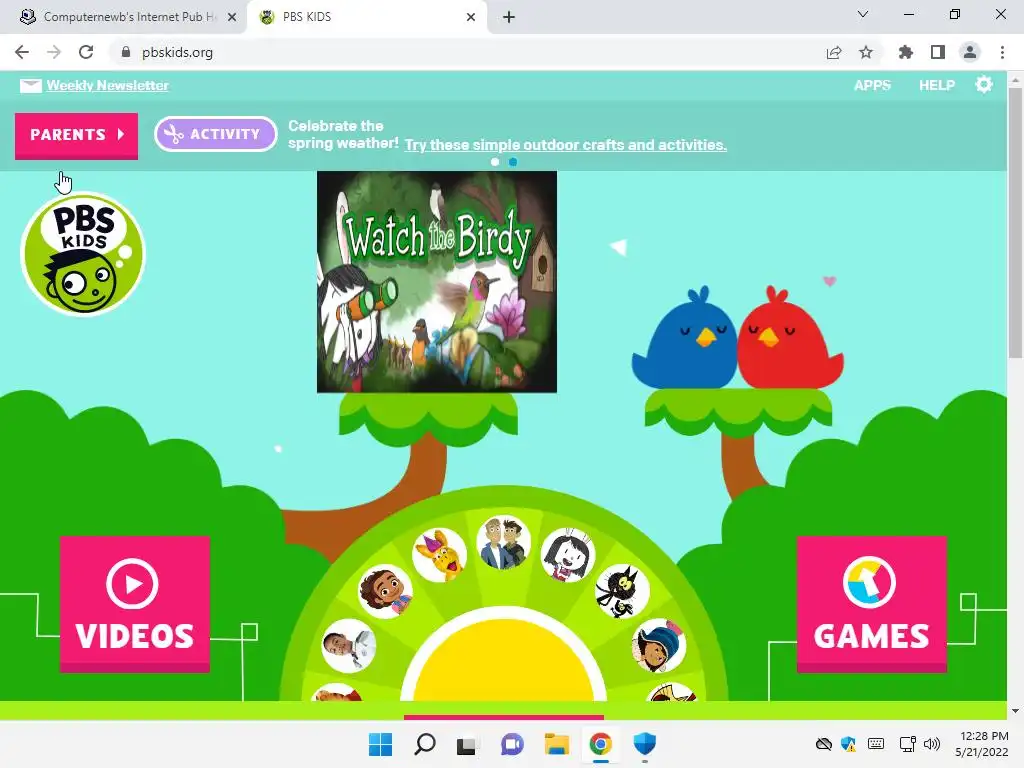Expand the tab search dropdown arrow
The width and height of the screenshot is (1024, 768).
coord(863,14)
